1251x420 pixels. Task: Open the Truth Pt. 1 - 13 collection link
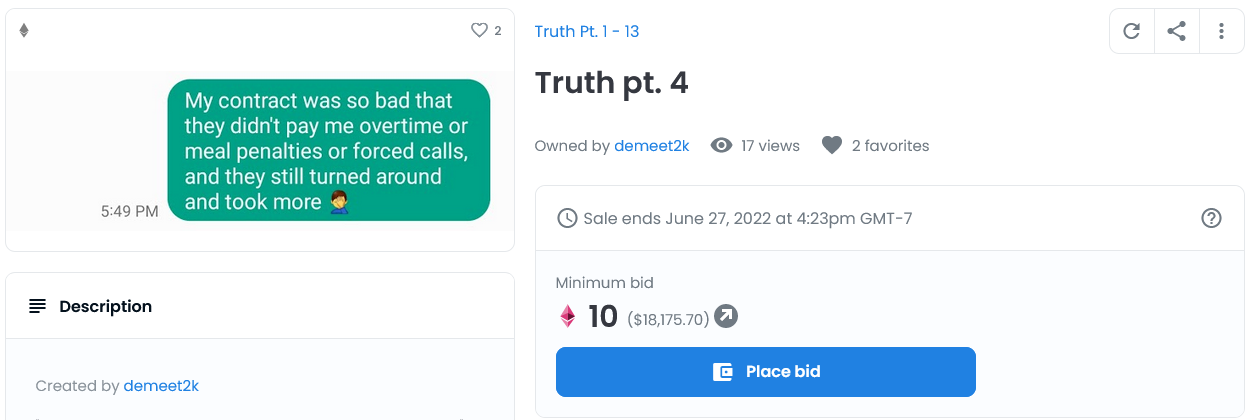587,31
